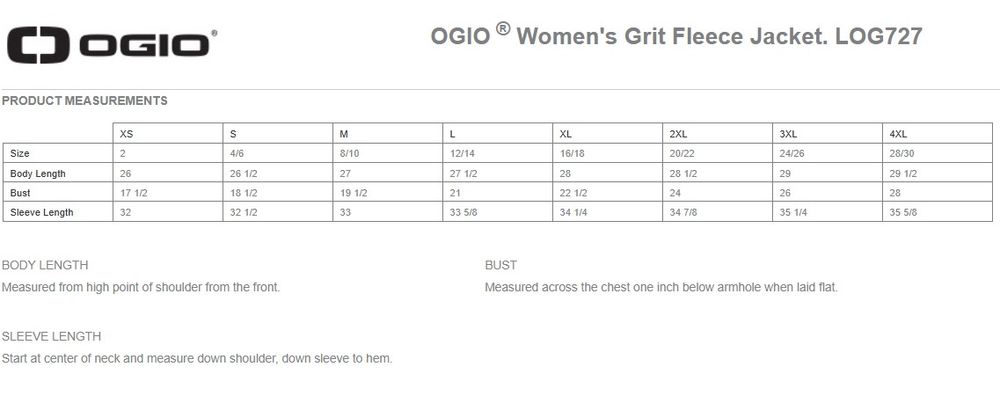The image size is (1000, 398).
Task: Click the BODY LENGTH description heading
Action: [45, 265]
